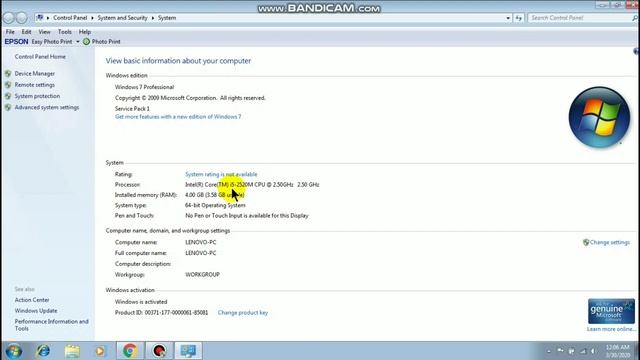640x360 pixels.
Task: Switch to Bandicam recorder in the taskbar
Action: pos(159,351)
